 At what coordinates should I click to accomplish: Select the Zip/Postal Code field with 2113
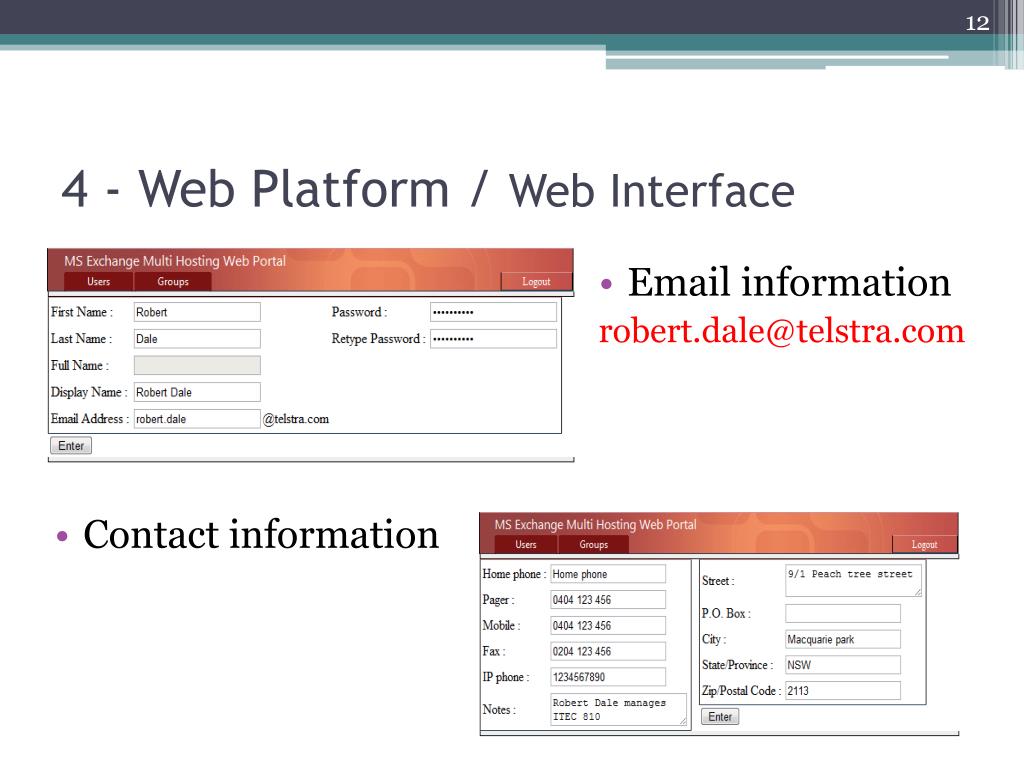coord(842,690)
